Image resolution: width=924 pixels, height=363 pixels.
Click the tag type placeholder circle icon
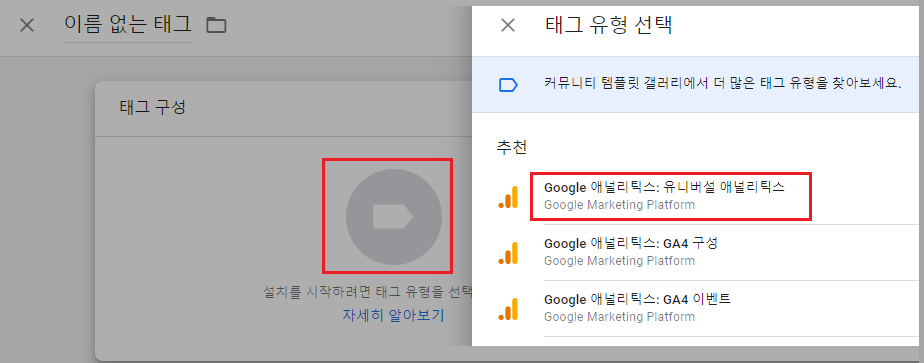point(394,217)
